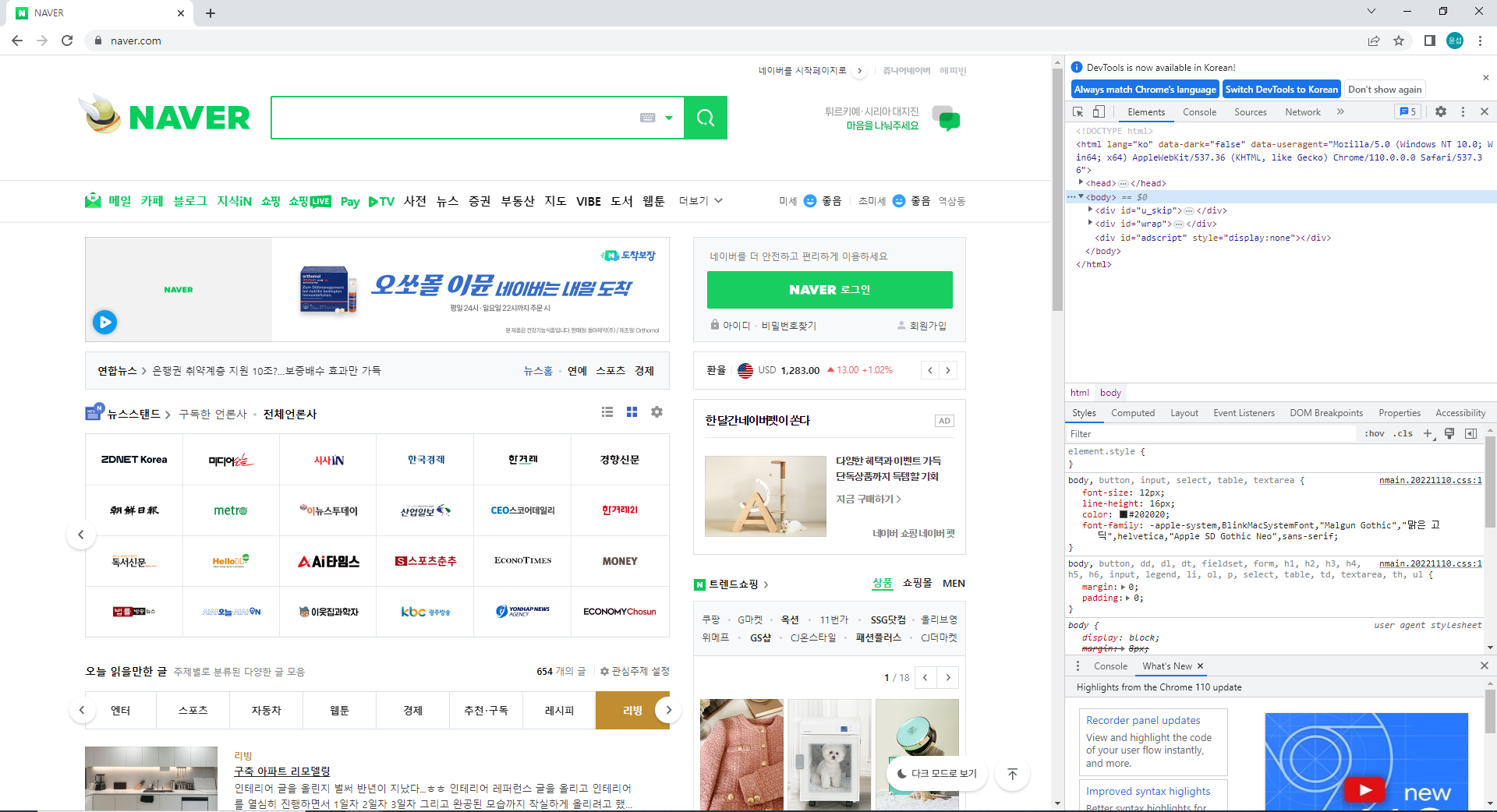
Task: Open the ZDNET Korea press tile
Action: 134,460
